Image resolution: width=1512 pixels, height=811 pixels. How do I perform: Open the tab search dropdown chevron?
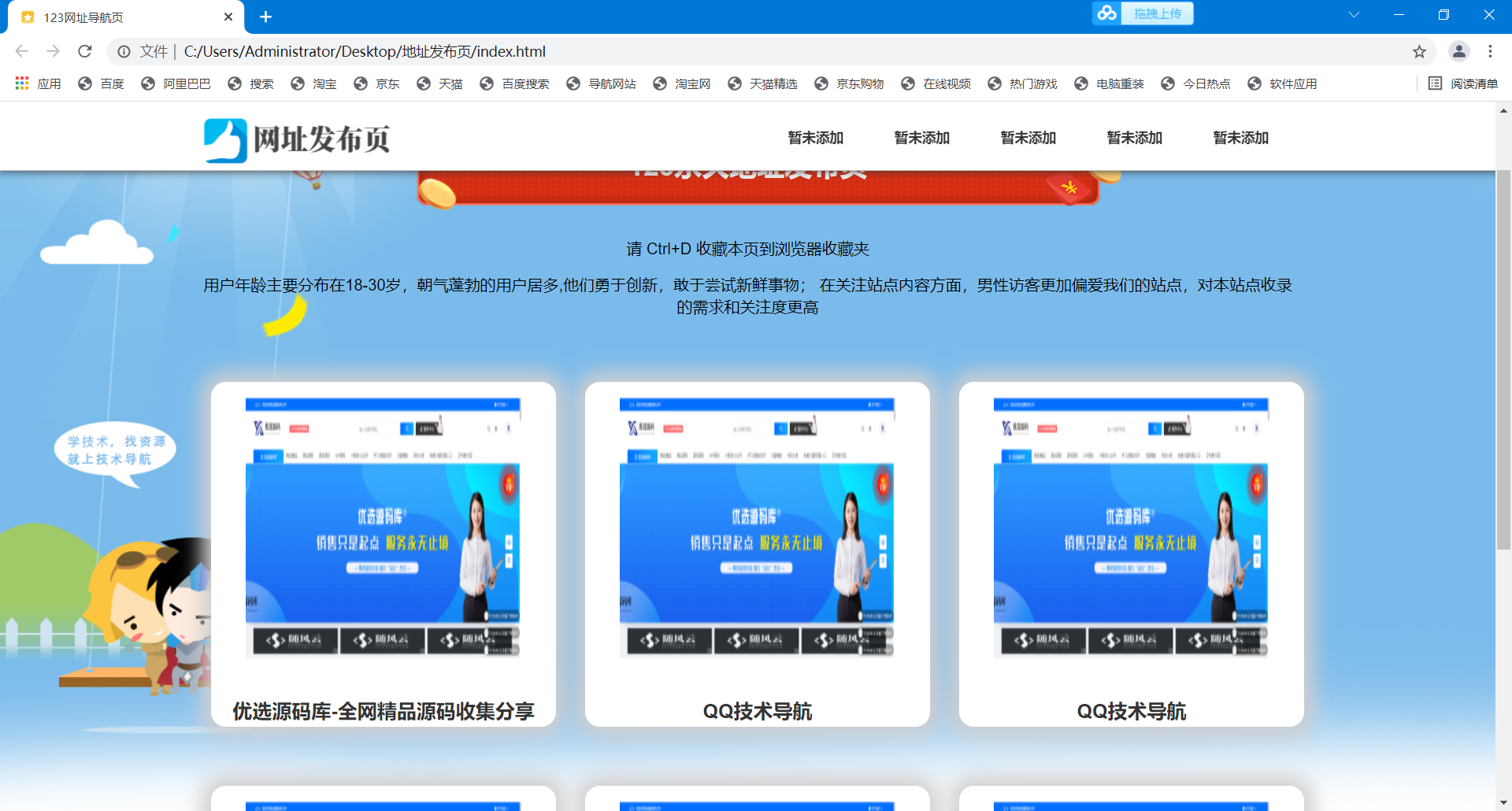[1354, 15]
